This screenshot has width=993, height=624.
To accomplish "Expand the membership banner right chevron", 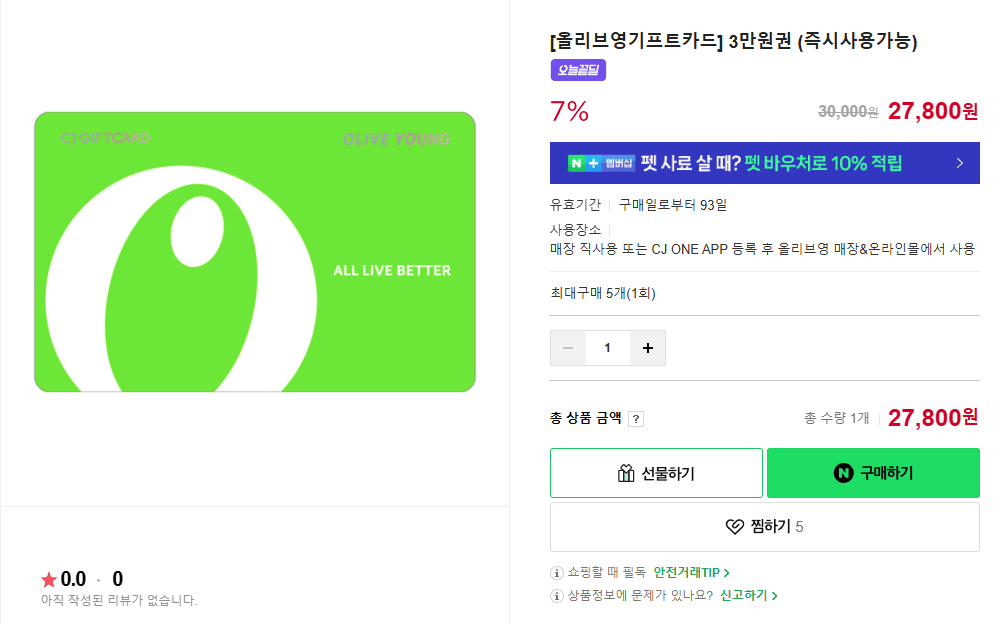I will pos(959,163).
